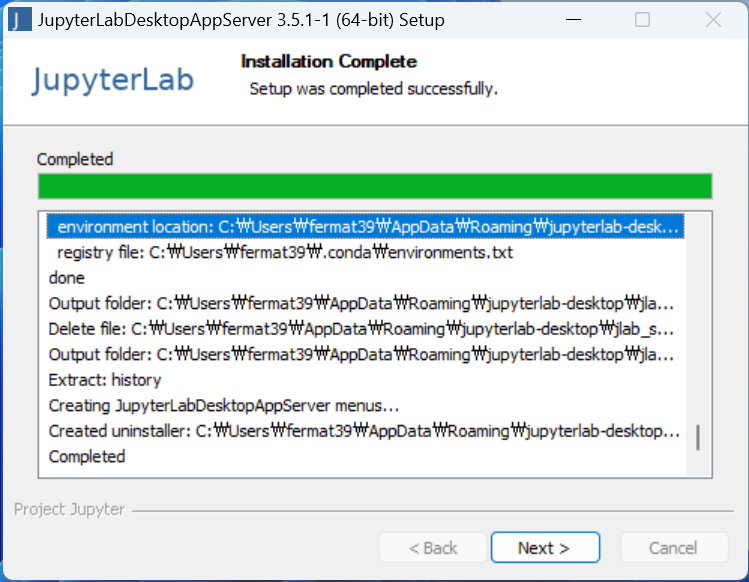Click the 'Project Jupyter' branding text

click(x=69, y=509)
